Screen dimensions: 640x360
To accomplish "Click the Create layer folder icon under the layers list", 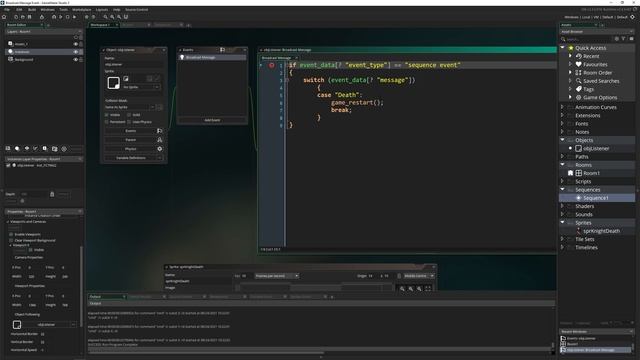I will [54, 149].
